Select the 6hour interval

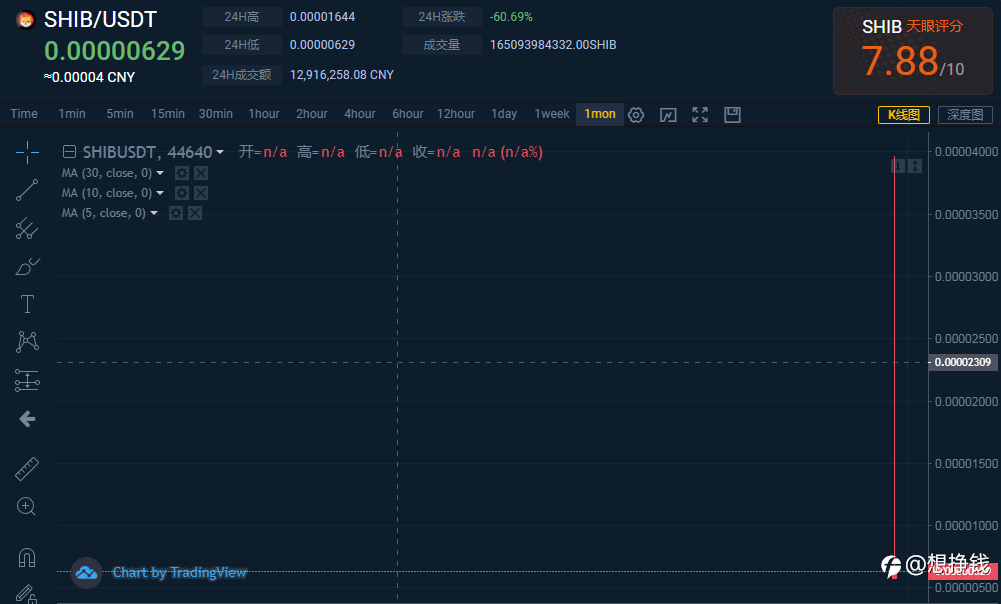click(x=408, y=114)
